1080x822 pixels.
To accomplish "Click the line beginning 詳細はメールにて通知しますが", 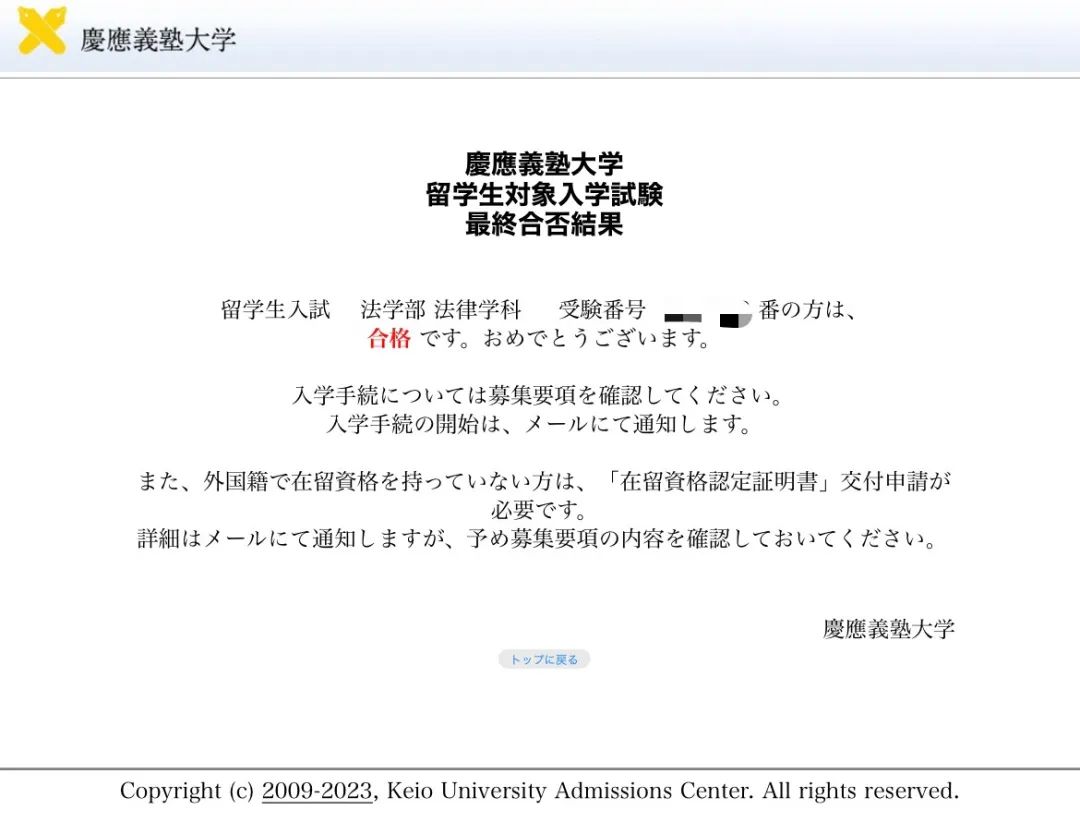I will click(x=538, y=538).
